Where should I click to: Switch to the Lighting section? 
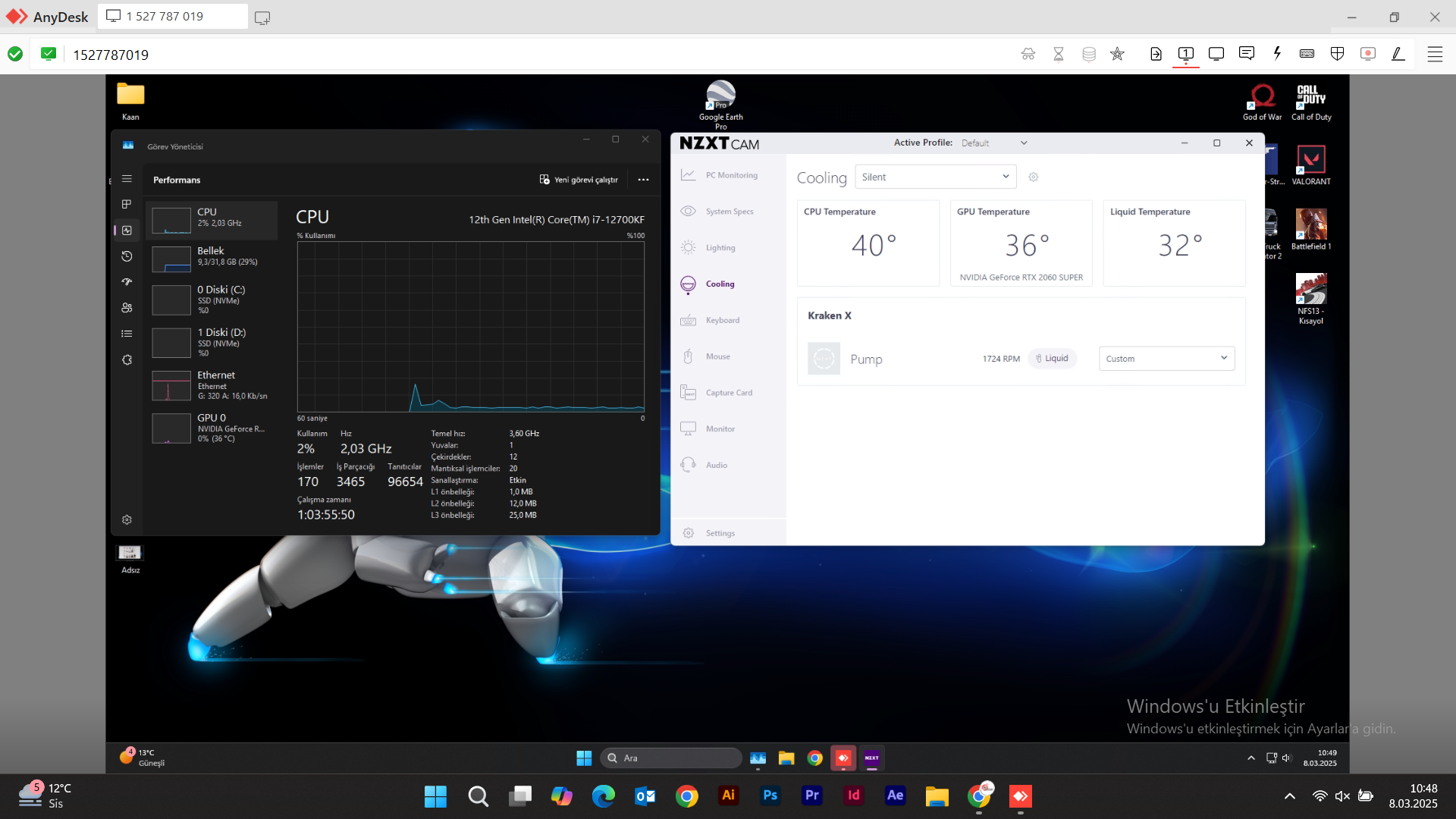(x=720, y=248)
